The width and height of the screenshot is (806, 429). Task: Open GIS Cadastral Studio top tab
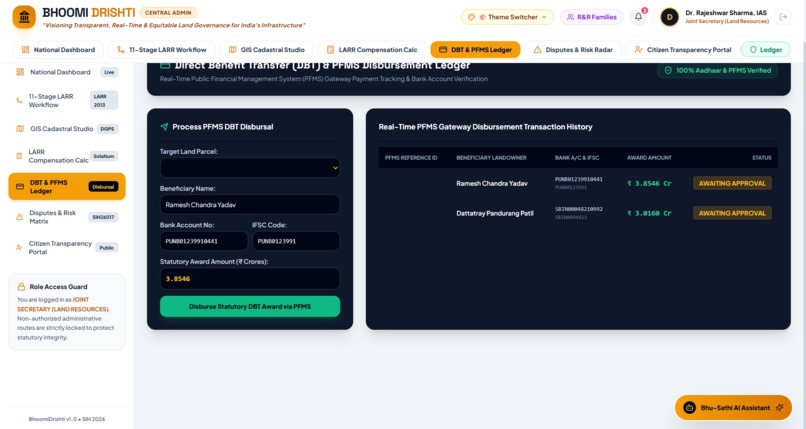pyautogui.click(x=266, y=50)
